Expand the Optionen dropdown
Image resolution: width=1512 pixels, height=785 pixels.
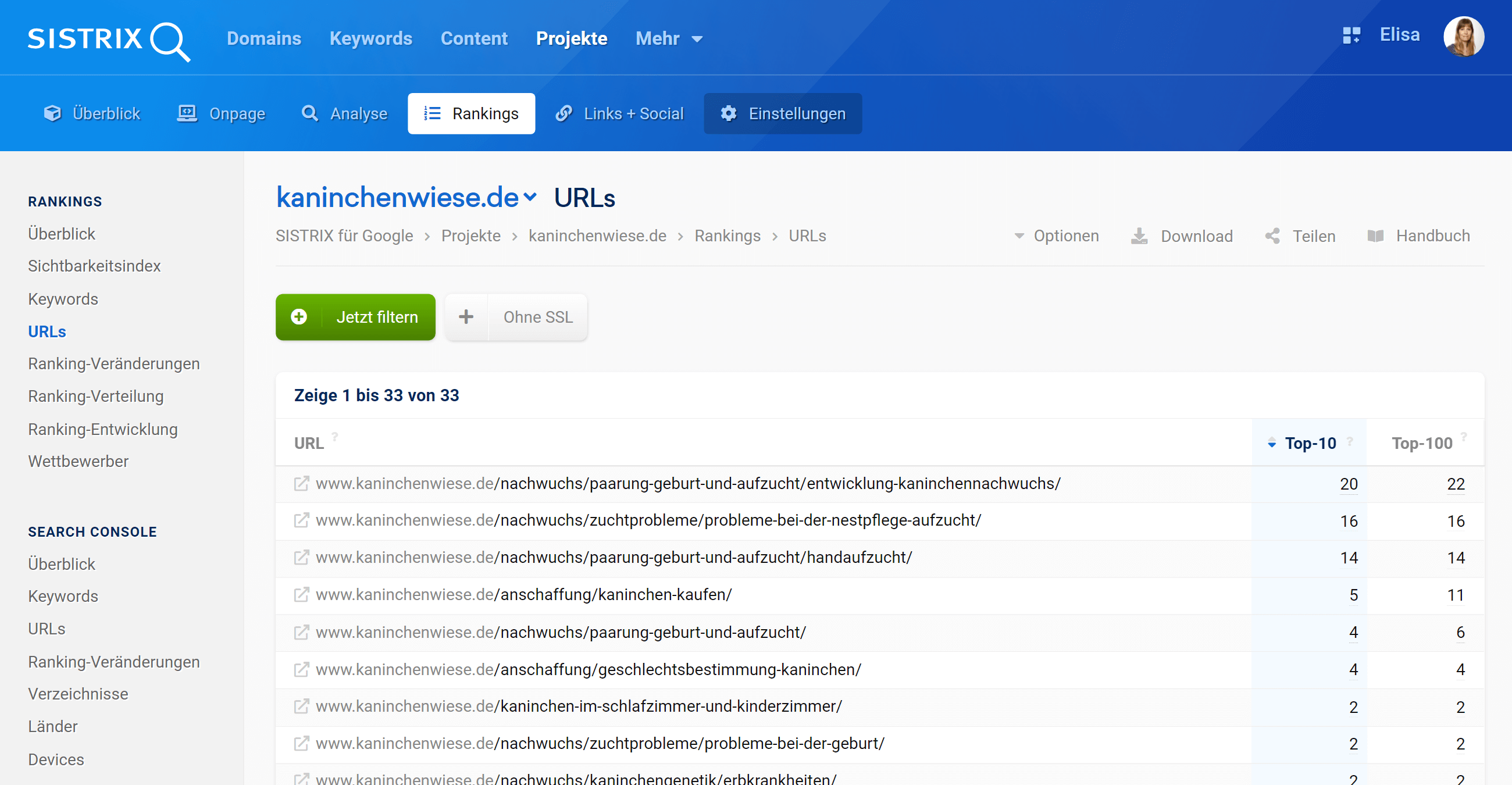click(1056, 236)
